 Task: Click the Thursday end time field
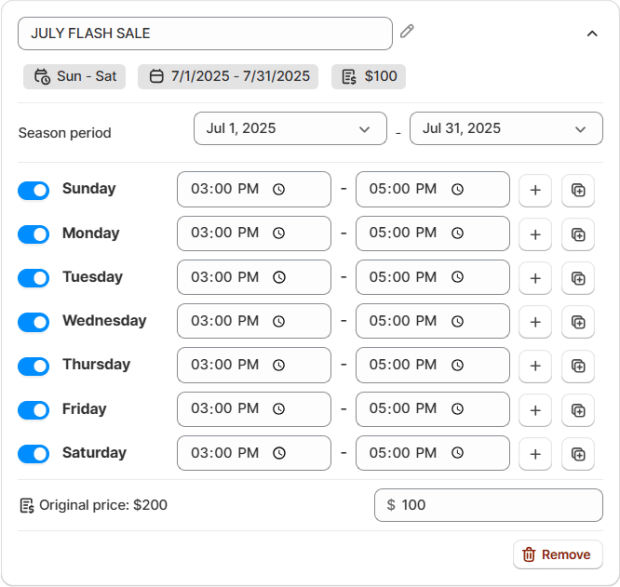pos(433,365)
